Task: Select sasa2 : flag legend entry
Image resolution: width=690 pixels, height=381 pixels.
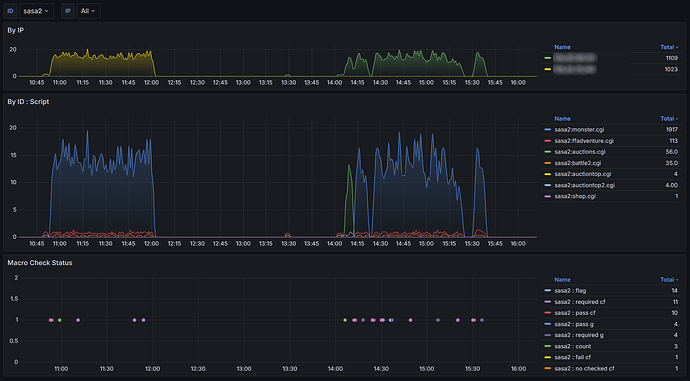Action: point(570,291)
